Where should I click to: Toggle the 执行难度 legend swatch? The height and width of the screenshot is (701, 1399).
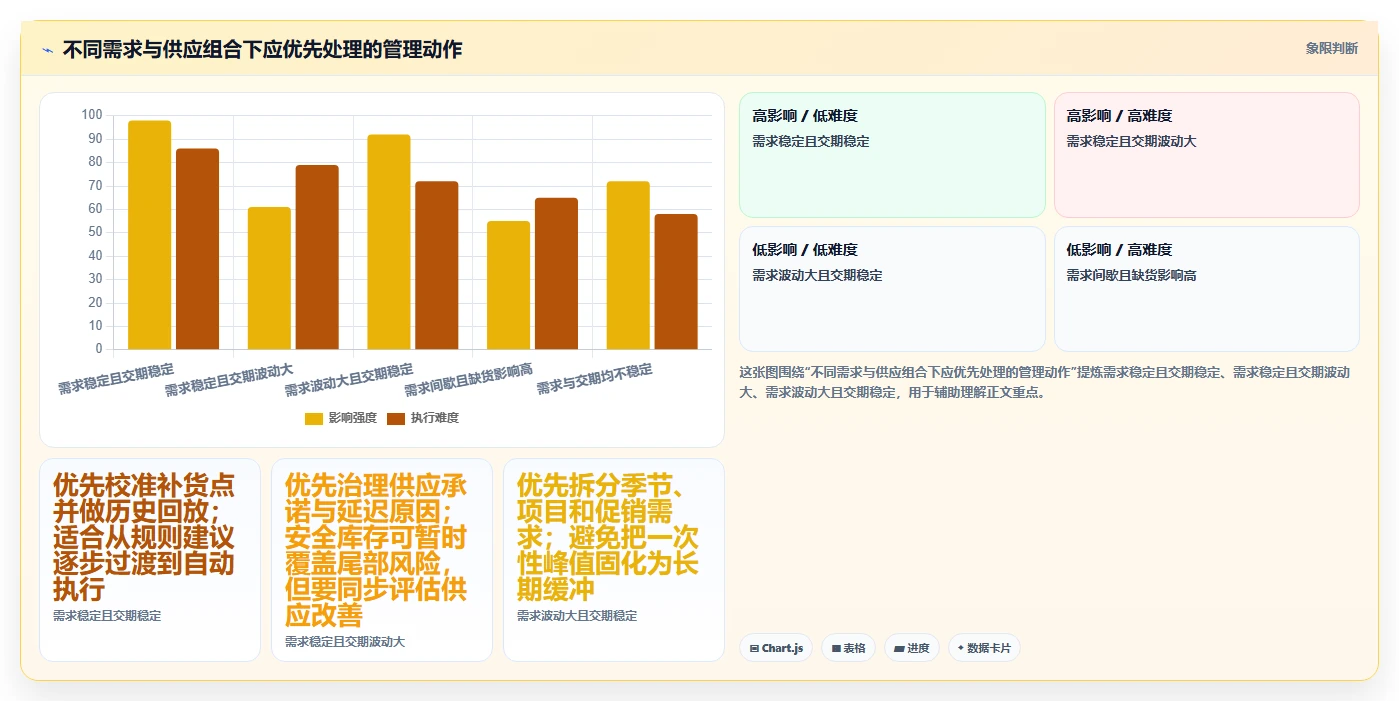click(x=396, y=418)
